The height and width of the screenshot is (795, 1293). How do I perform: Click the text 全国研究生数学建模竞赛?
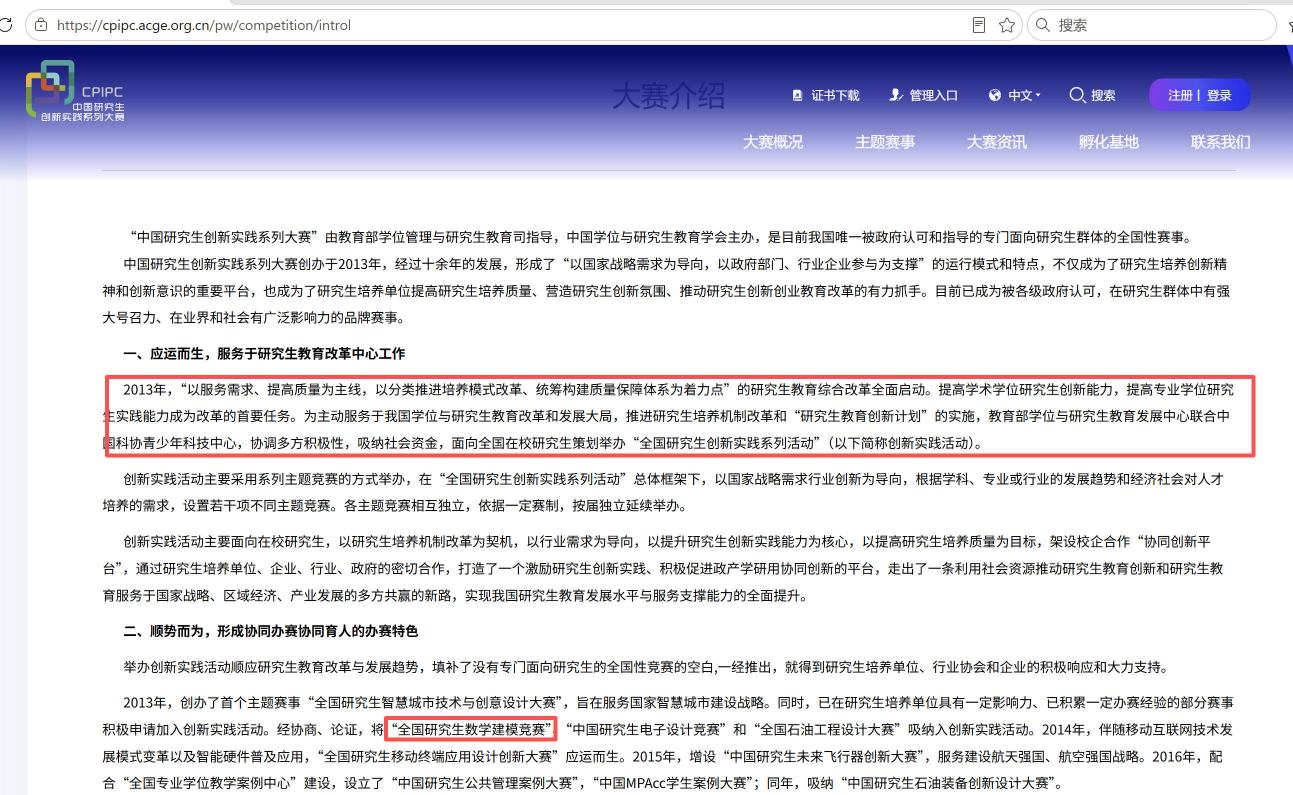tap(470, 728)
